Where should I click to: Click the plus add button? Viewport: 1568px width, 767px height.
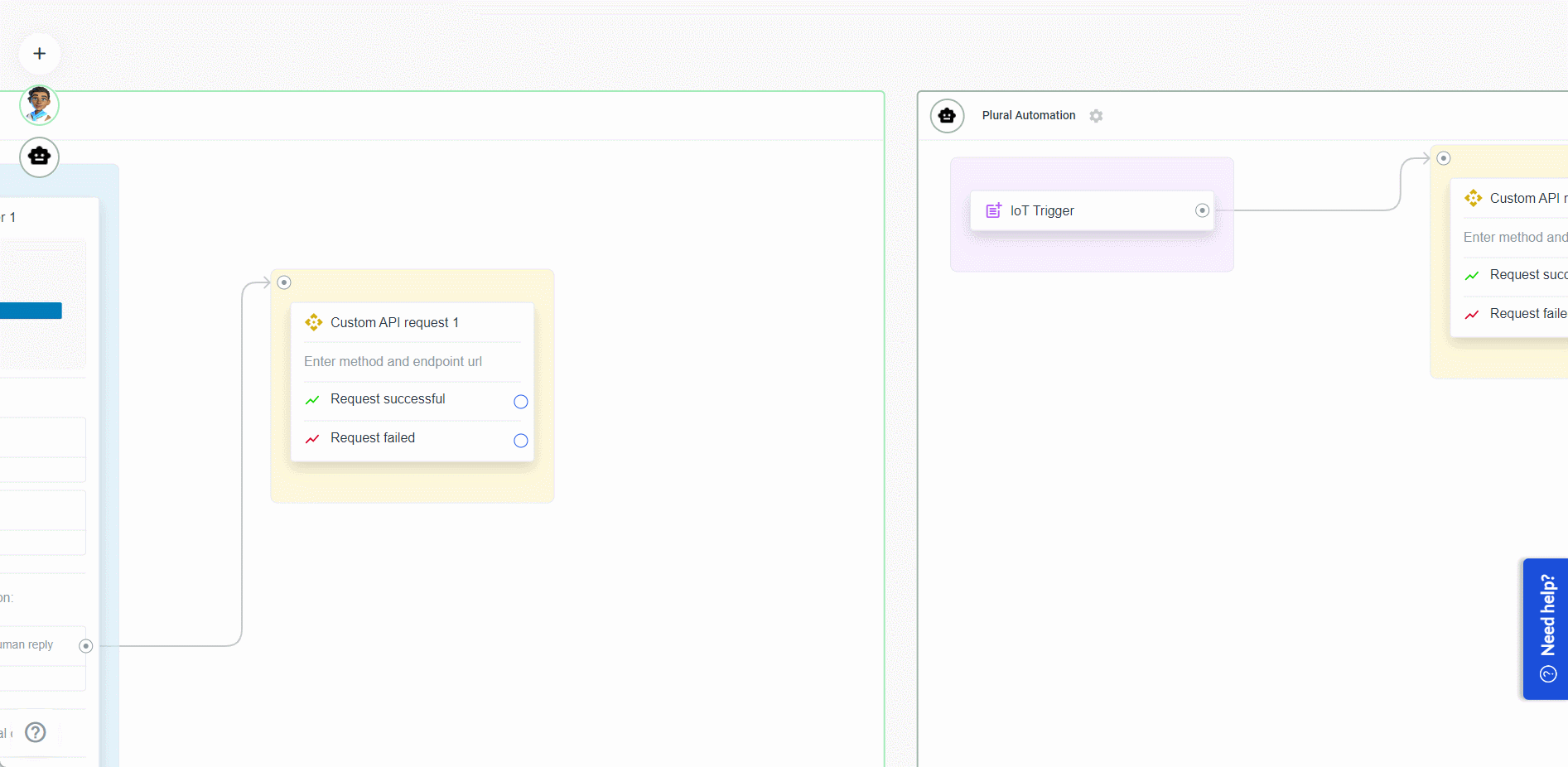(39, 54)
